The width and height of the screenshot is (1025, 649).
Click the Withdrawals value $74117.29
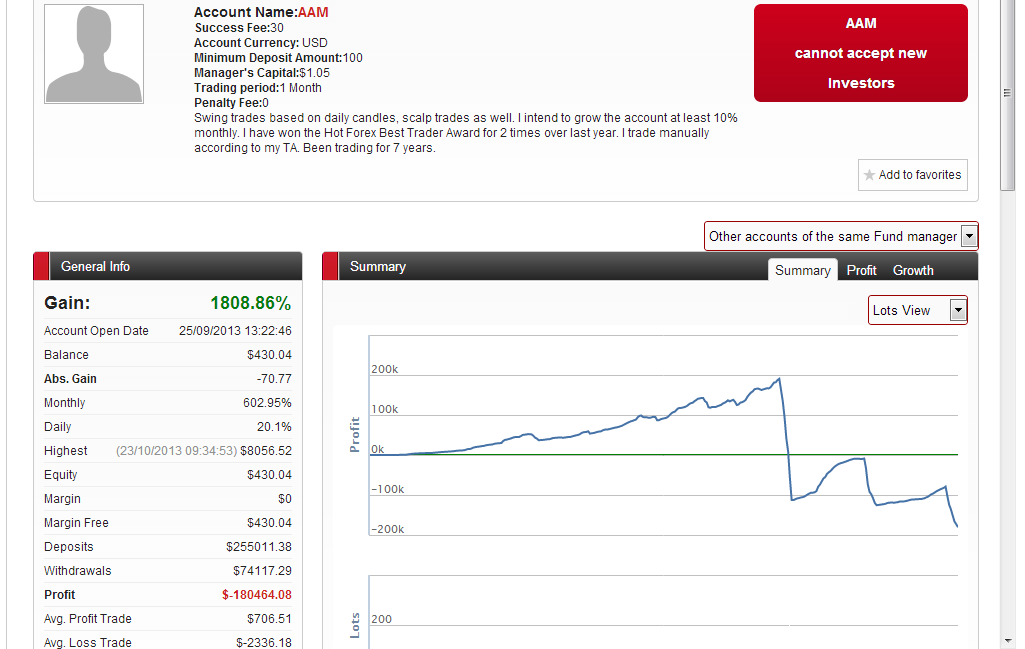tap(262, 571)
